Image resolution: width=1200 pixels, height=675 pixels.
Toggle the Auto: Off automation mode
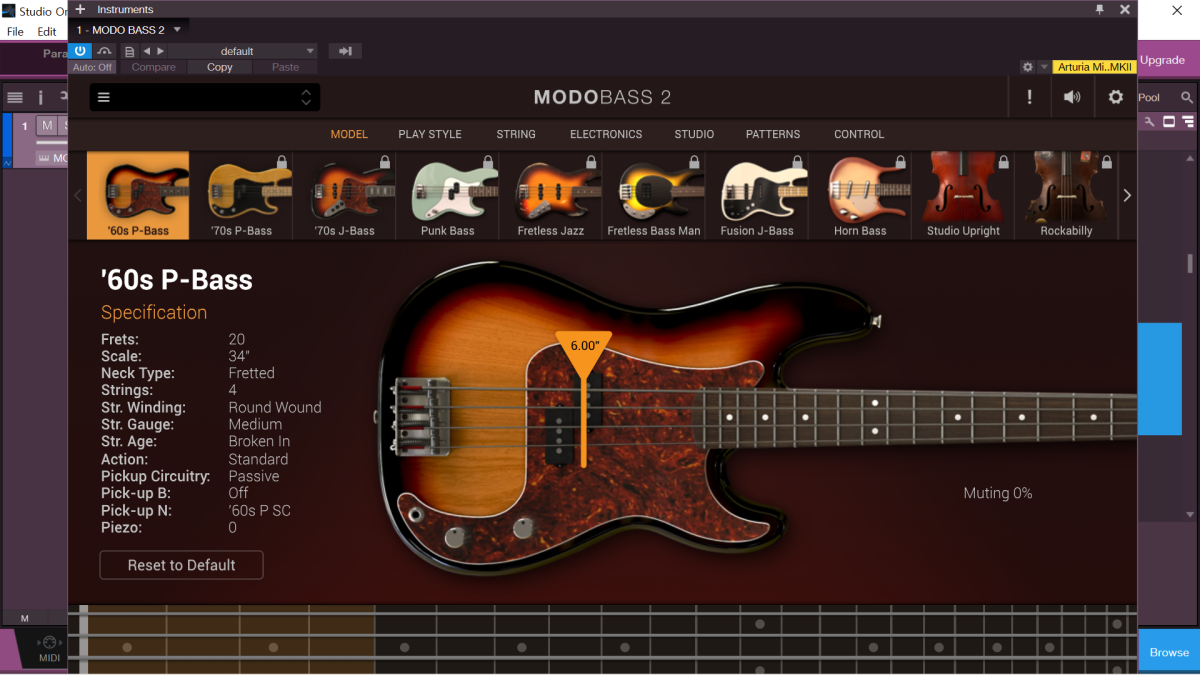pyautogui.click(x=92, y=67)
